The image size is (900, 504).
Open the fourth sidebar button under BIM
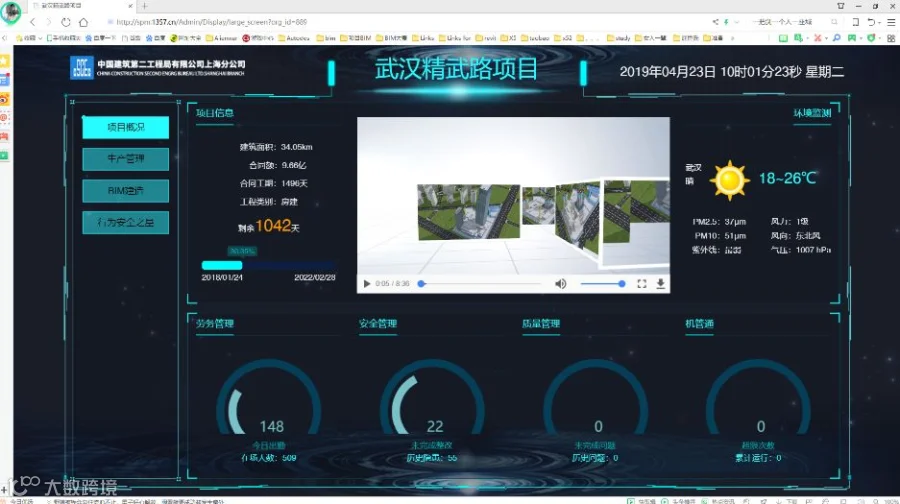tap(126, 222)
